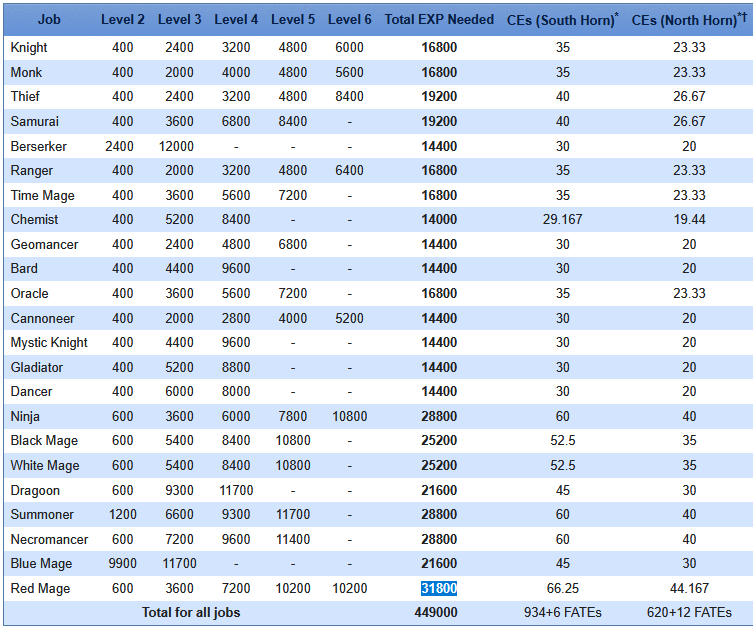
Task: Select the Gladiator job name
Action: coord(36,367)
